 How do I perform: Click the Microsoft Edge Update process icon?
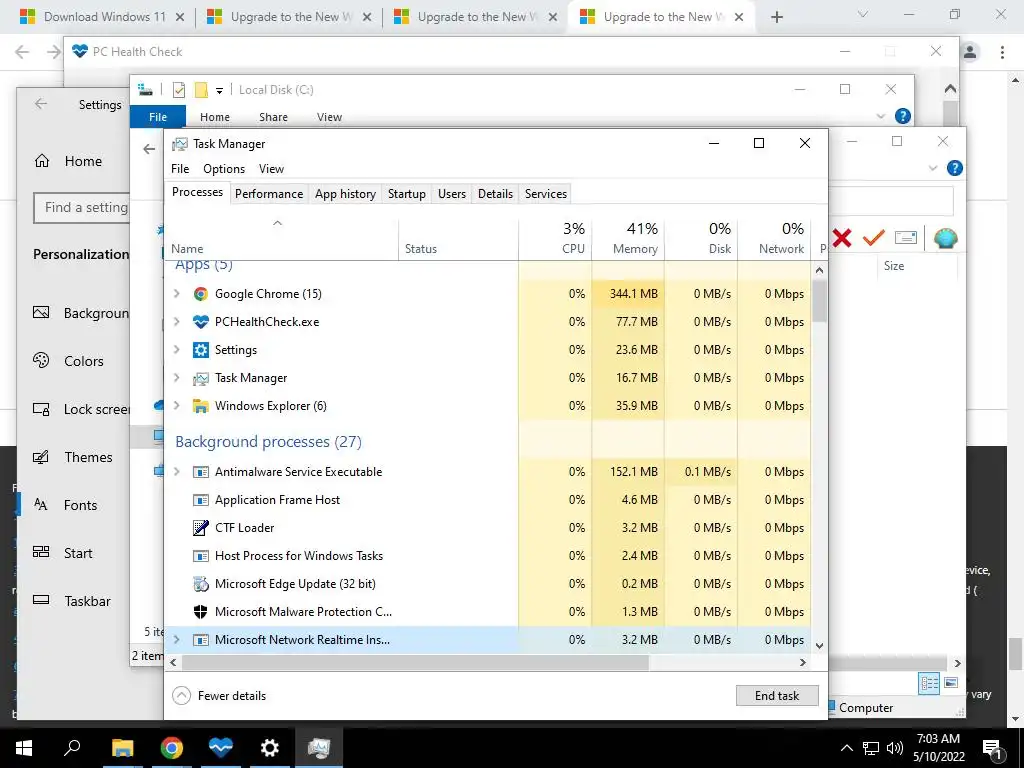(x=200, y=584)
